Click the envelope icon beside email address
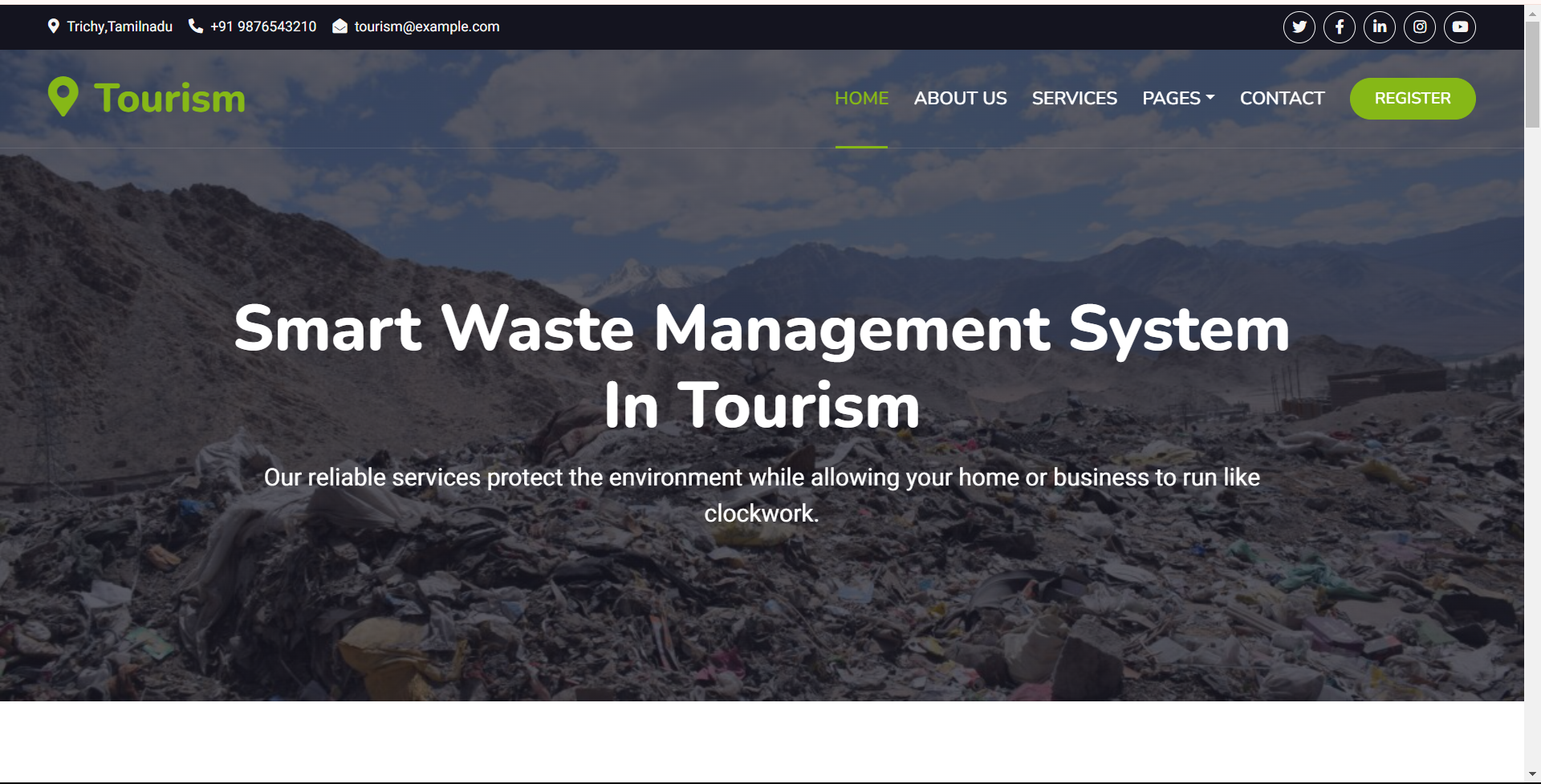1541x784 pixels. 340,26
